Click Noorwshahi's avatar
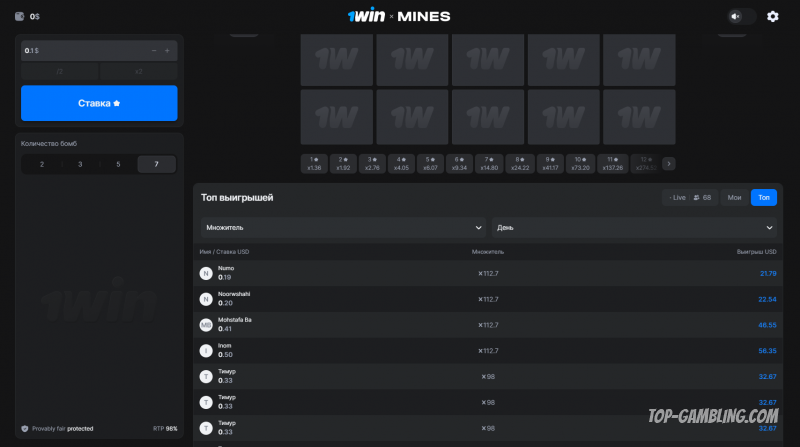Screen dimensions: 800x447 click(x=206, y=299)
